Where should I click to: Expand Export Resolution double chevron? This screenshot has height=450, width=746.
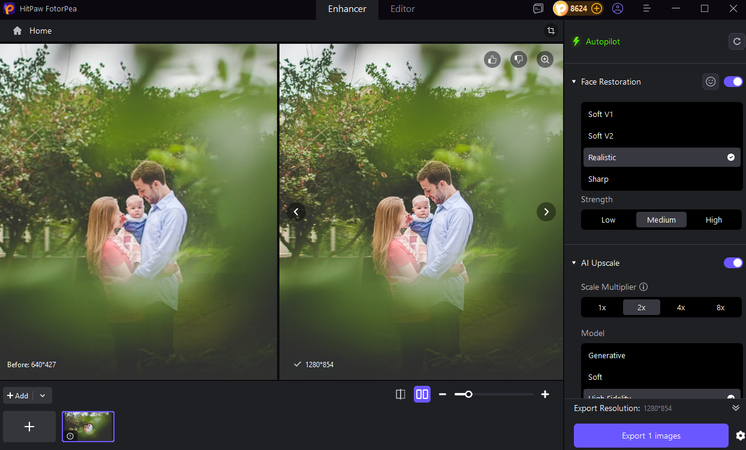(736, 408)
